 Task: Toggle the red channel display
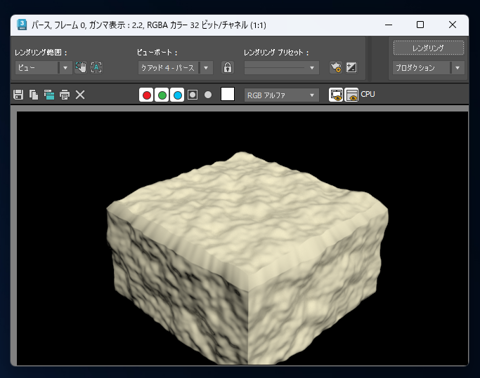146,95
